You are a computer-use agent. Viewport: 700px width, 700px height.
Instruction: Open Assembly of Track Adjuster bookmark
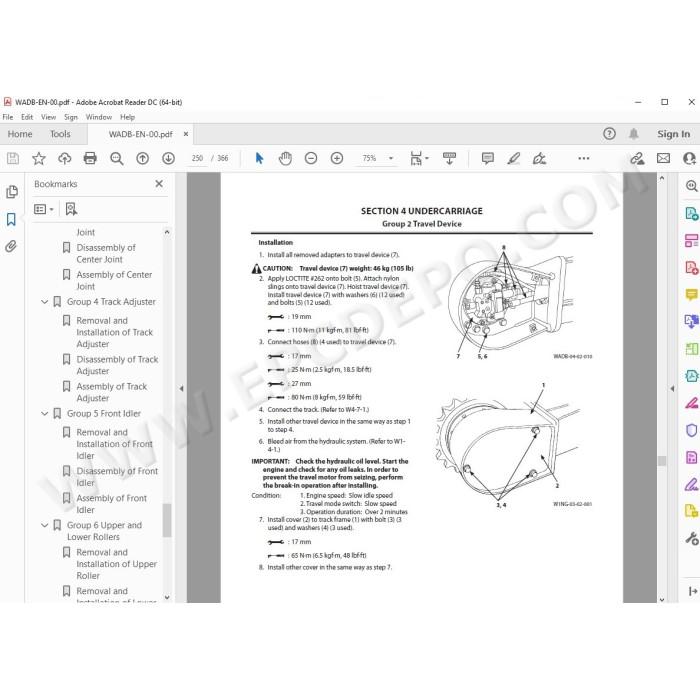(x=111, y=392)
